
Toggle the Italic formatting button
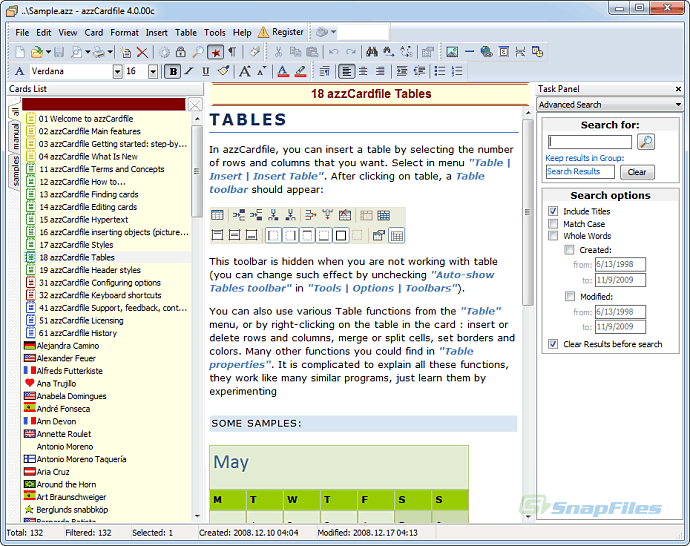pos(189,71)
